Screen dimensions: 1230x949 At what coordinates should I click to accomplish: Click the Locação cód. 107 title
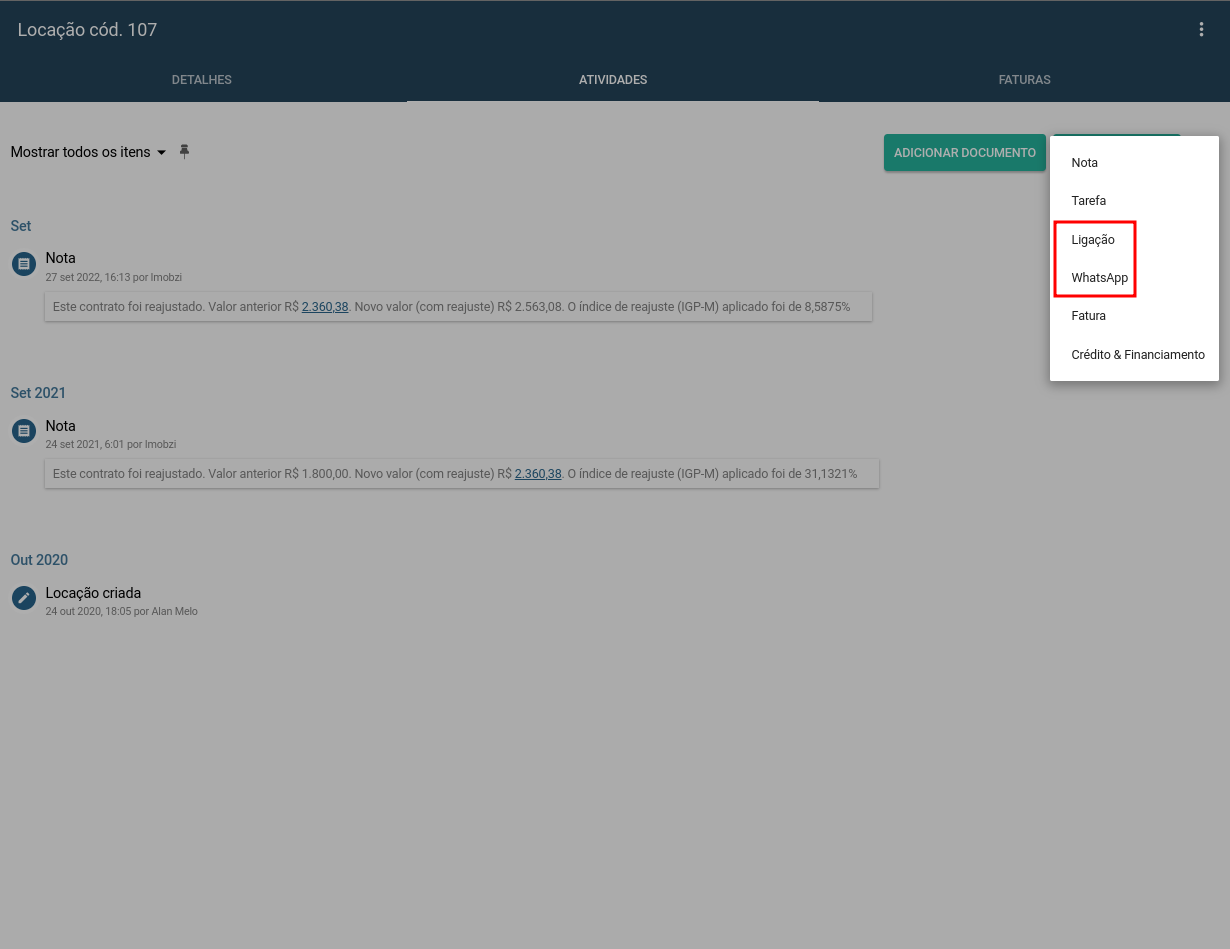87,30
